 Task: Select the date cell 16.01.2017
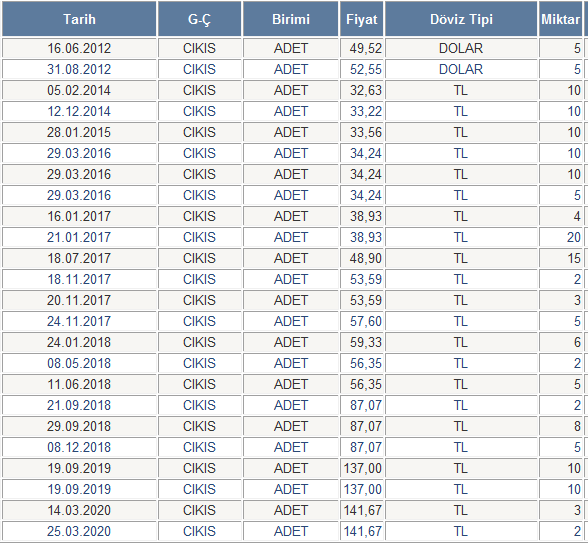click(x=79, y=216)
